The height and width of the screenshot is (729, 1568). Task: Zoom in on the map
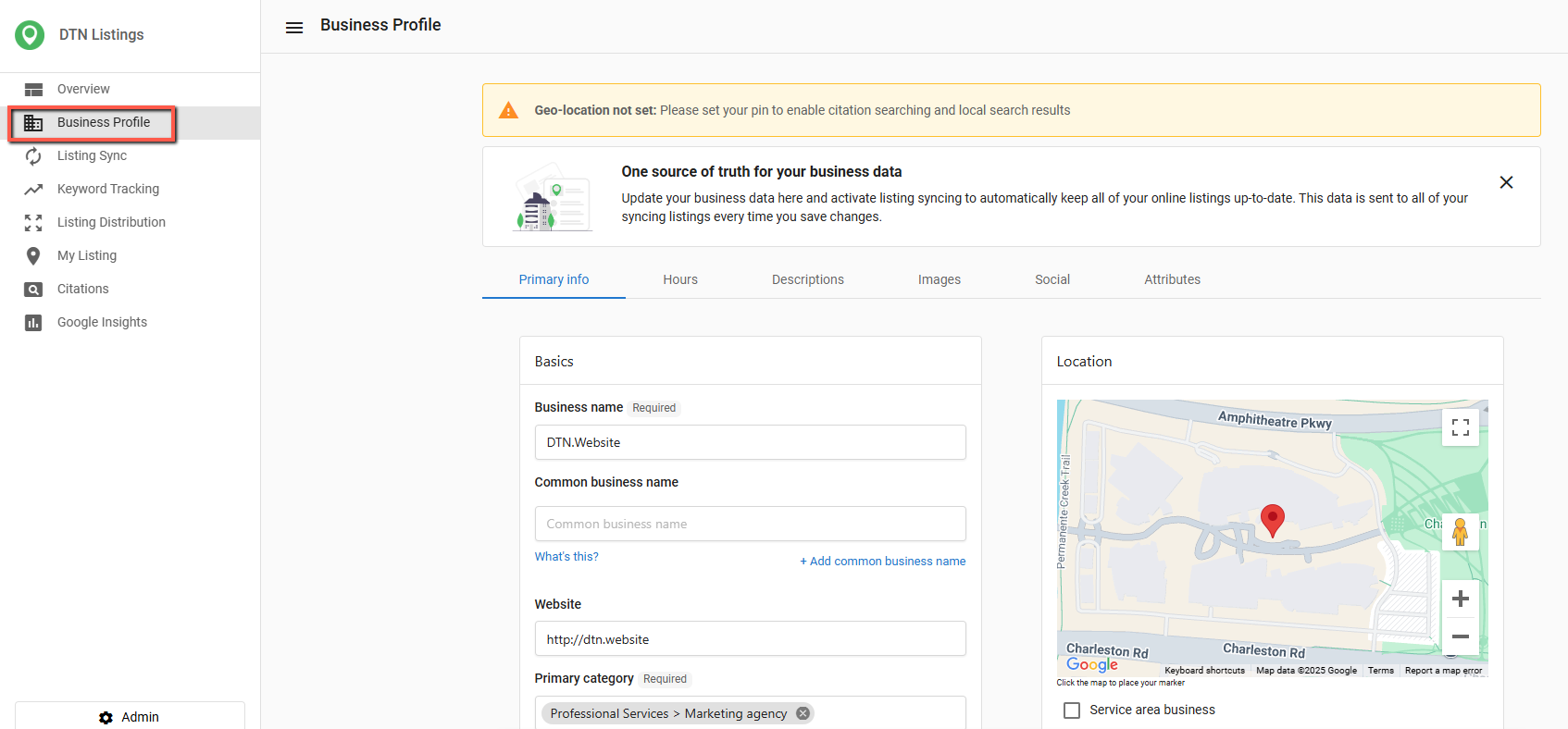click(x=1461, y=599)
